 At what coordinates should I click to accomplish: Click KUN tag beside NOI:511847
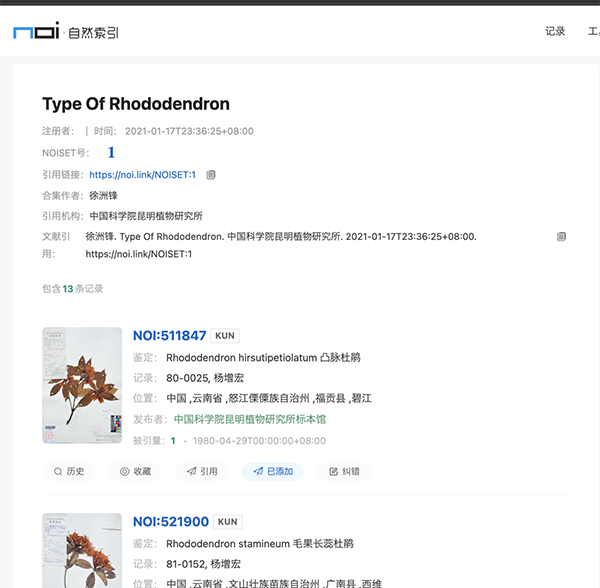pos(226,336)
